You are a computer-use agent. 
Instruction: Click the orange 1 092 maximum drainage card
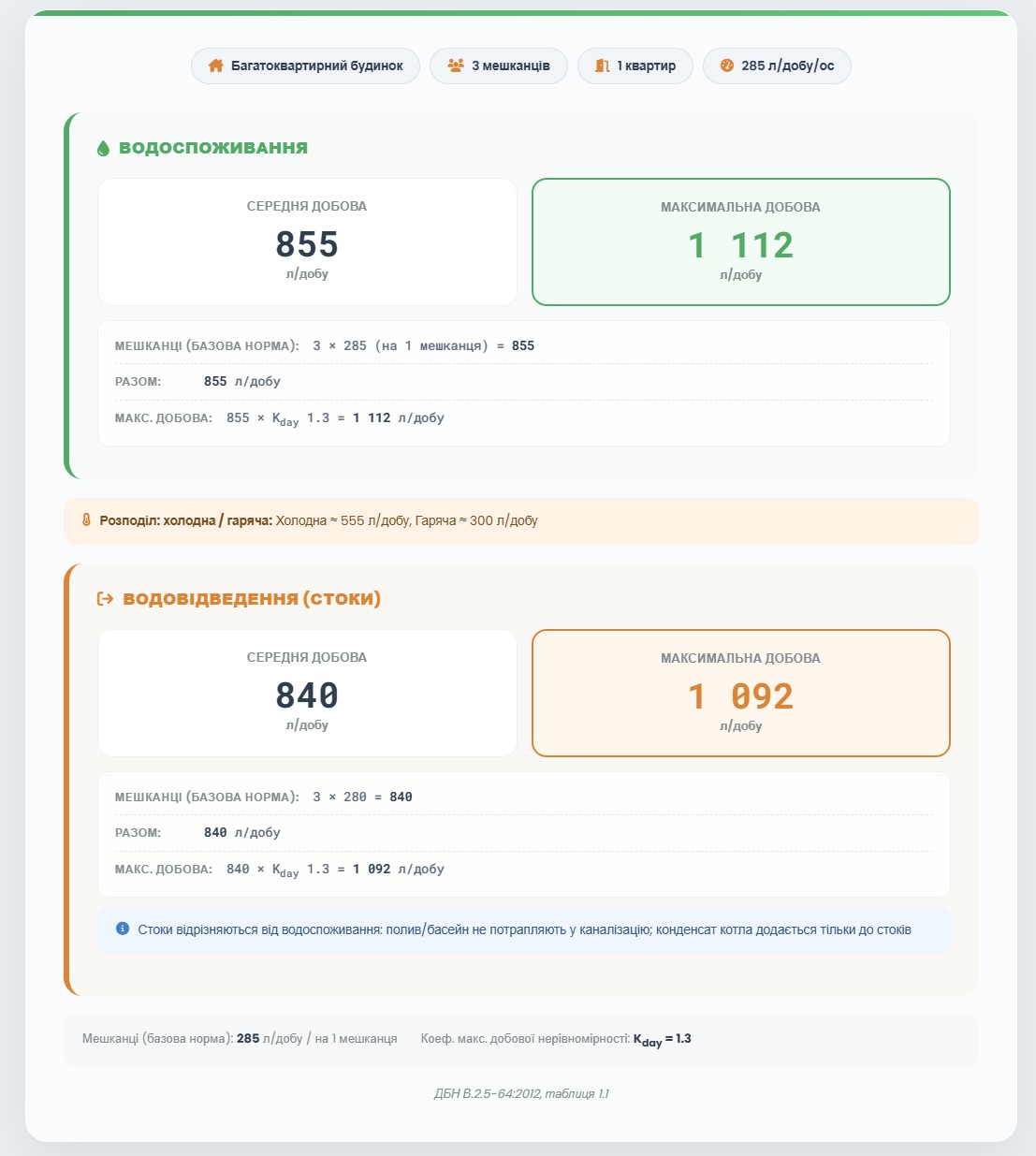(x=741, y=694)
